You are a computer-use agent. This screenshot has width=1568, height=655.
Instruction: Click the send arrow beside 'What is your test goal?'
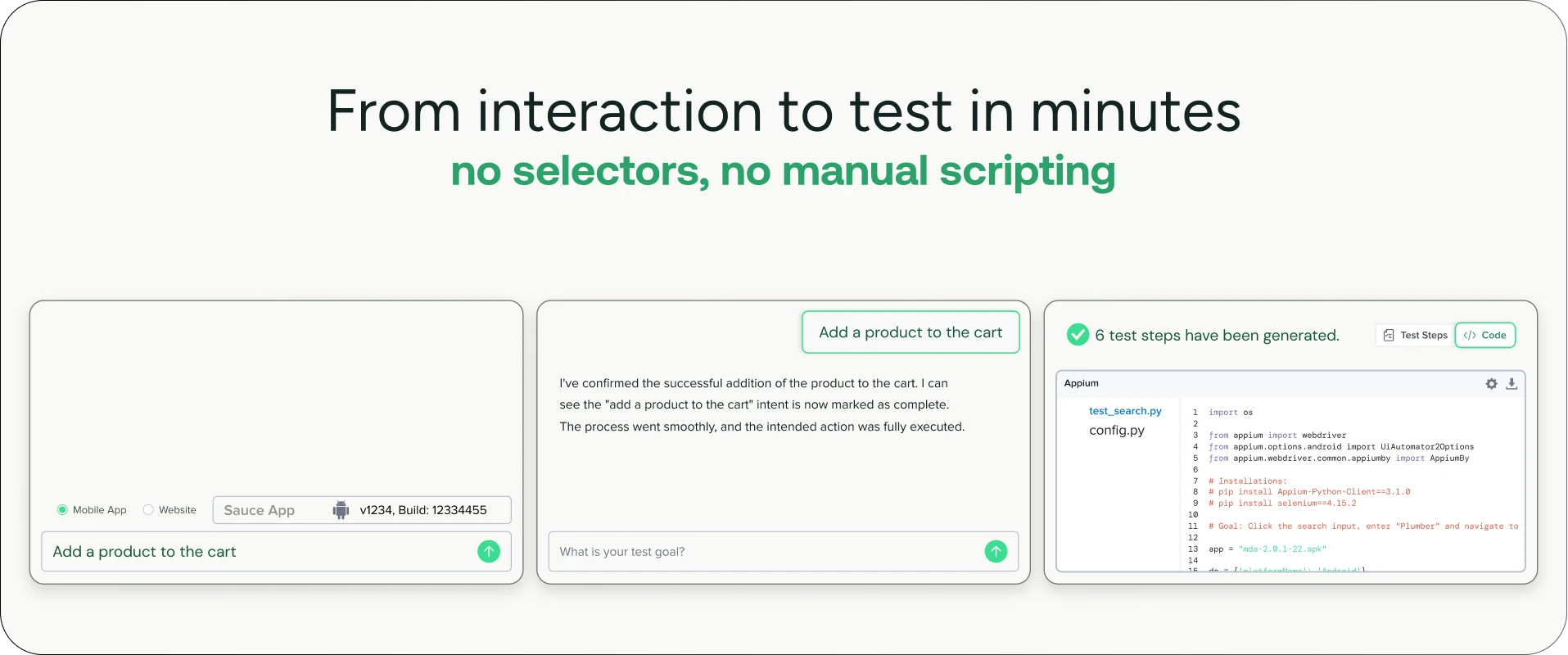pos(996,552)
